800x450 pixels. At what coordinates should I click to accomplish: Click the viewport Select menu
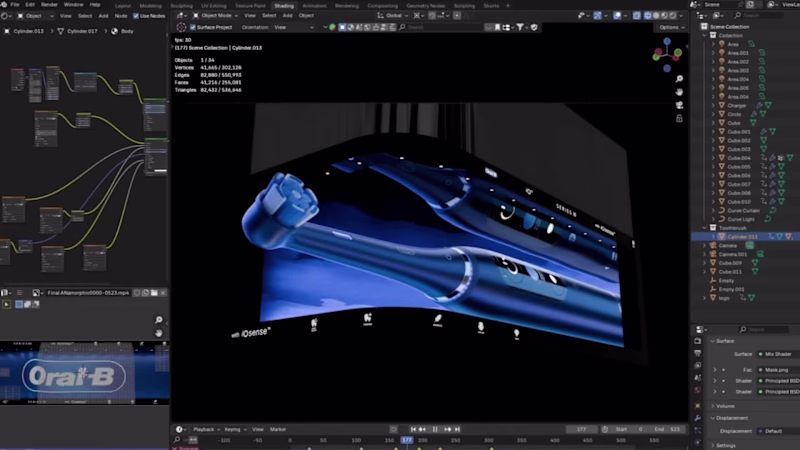[269, 16]
